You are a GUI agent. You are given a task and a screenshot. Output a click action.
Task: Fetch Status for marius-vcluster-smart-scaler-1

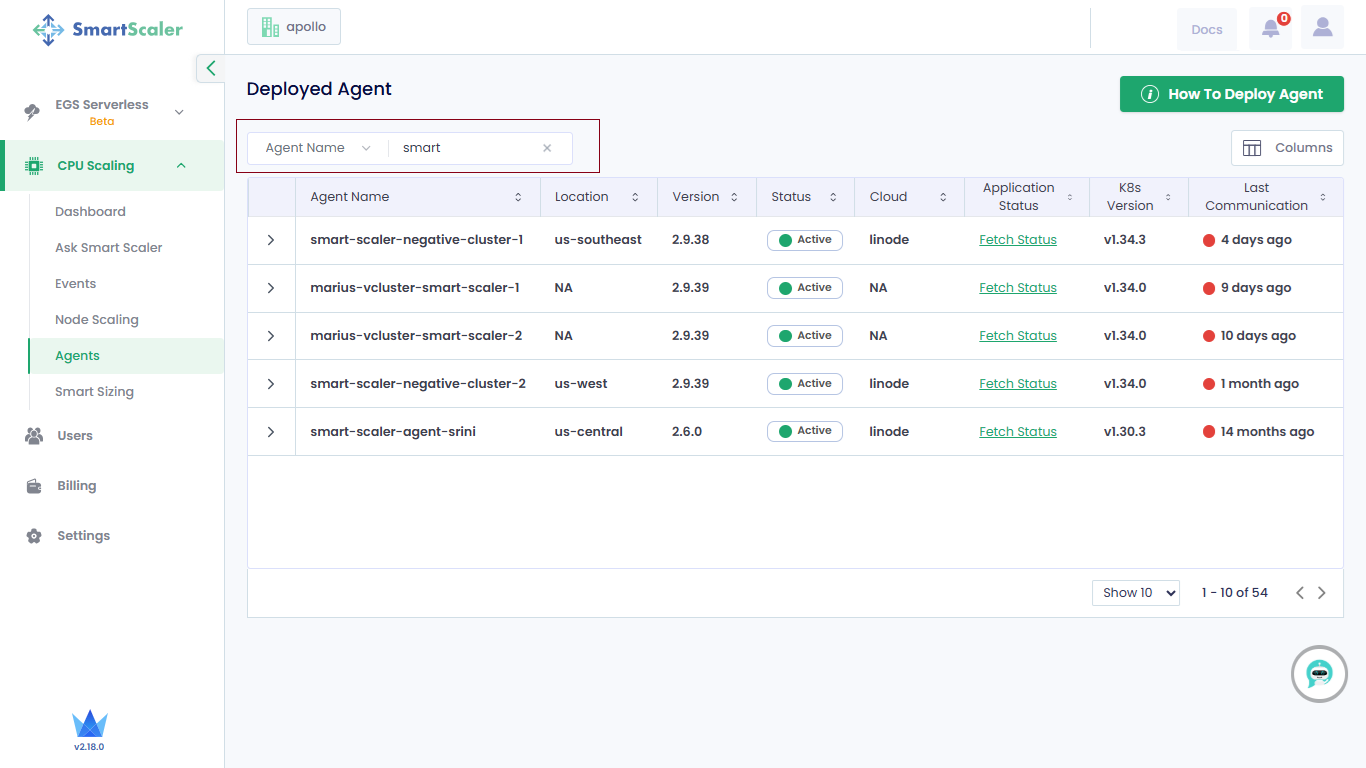[x=1017, y=288]
